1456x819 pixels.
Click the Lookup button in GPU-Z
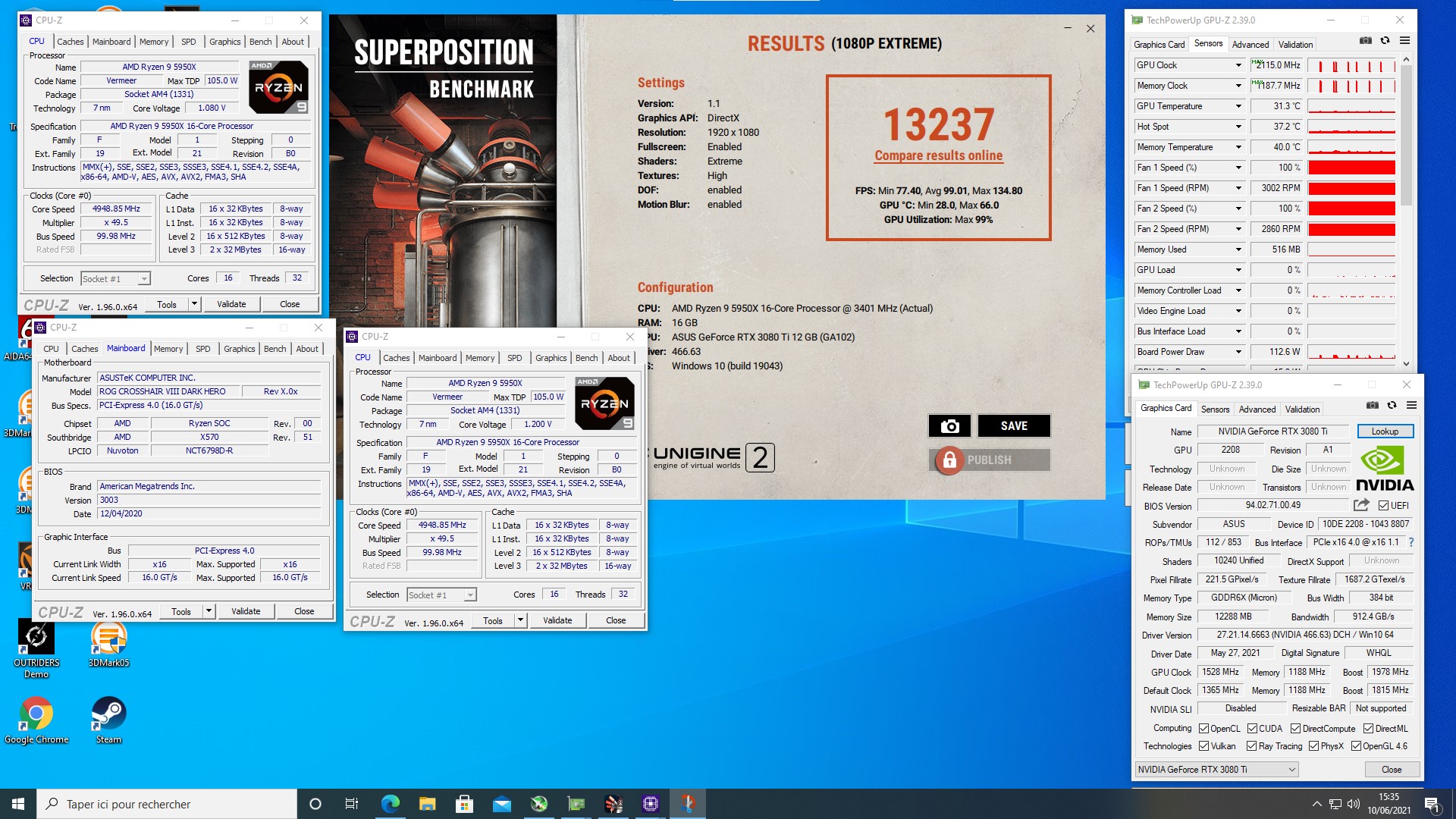coord(1385,431)
